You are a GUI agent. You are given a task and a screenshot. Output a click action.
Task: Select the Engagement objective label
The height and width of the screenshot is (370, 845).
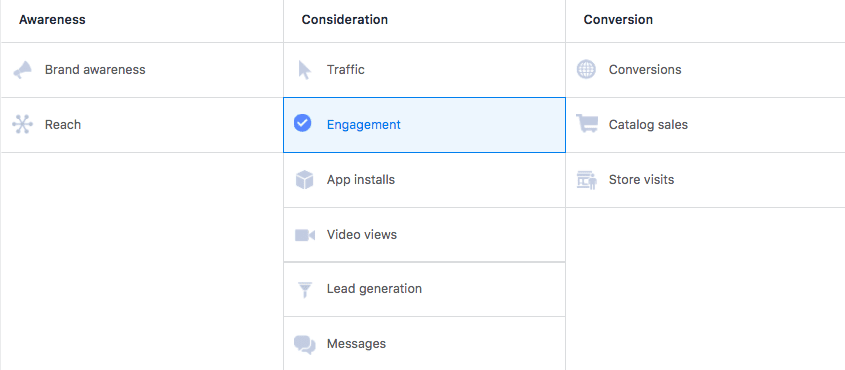(x=364, y=124)
